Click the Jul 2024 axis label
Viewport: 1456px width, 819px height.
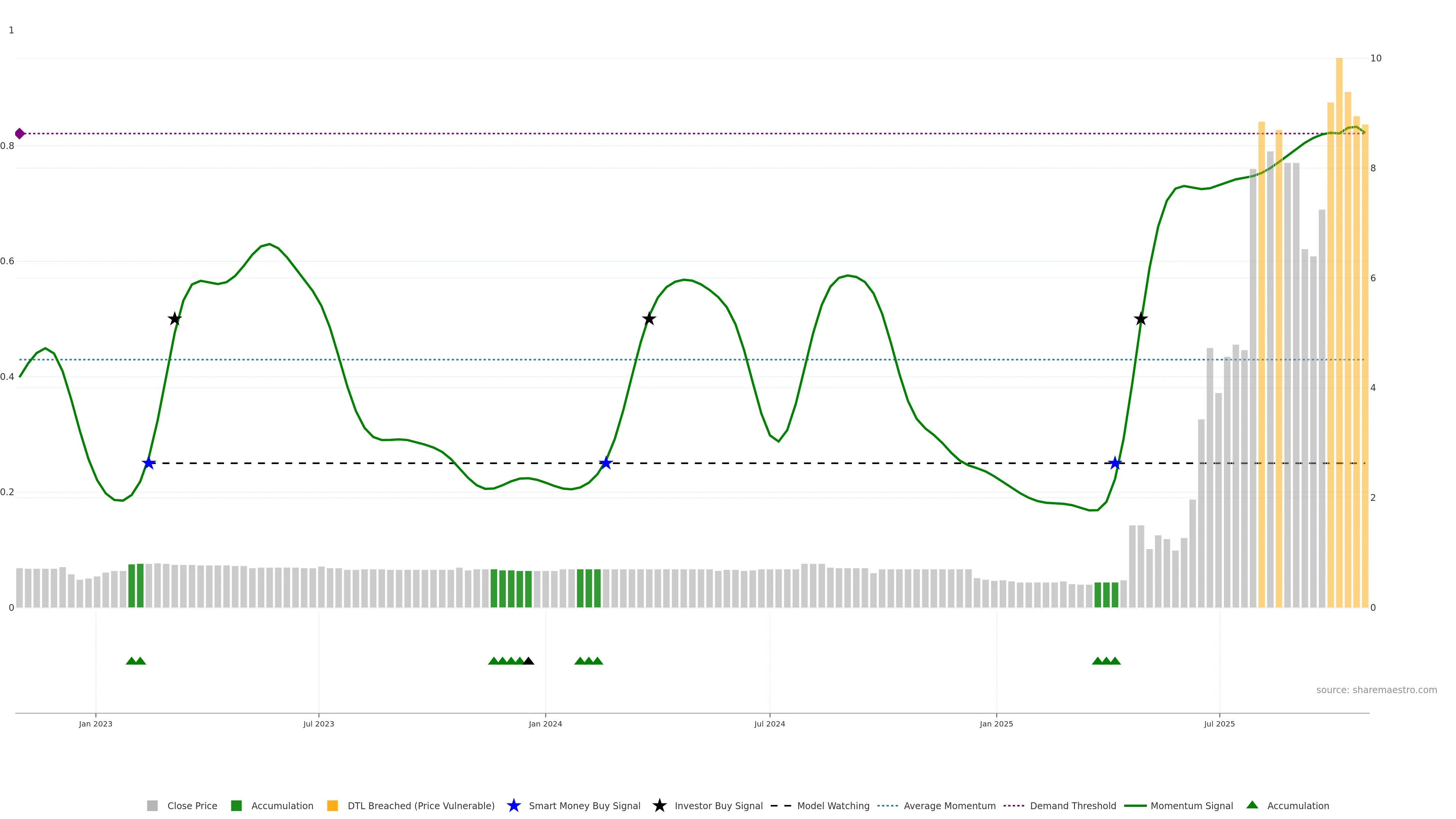point(769,724)
